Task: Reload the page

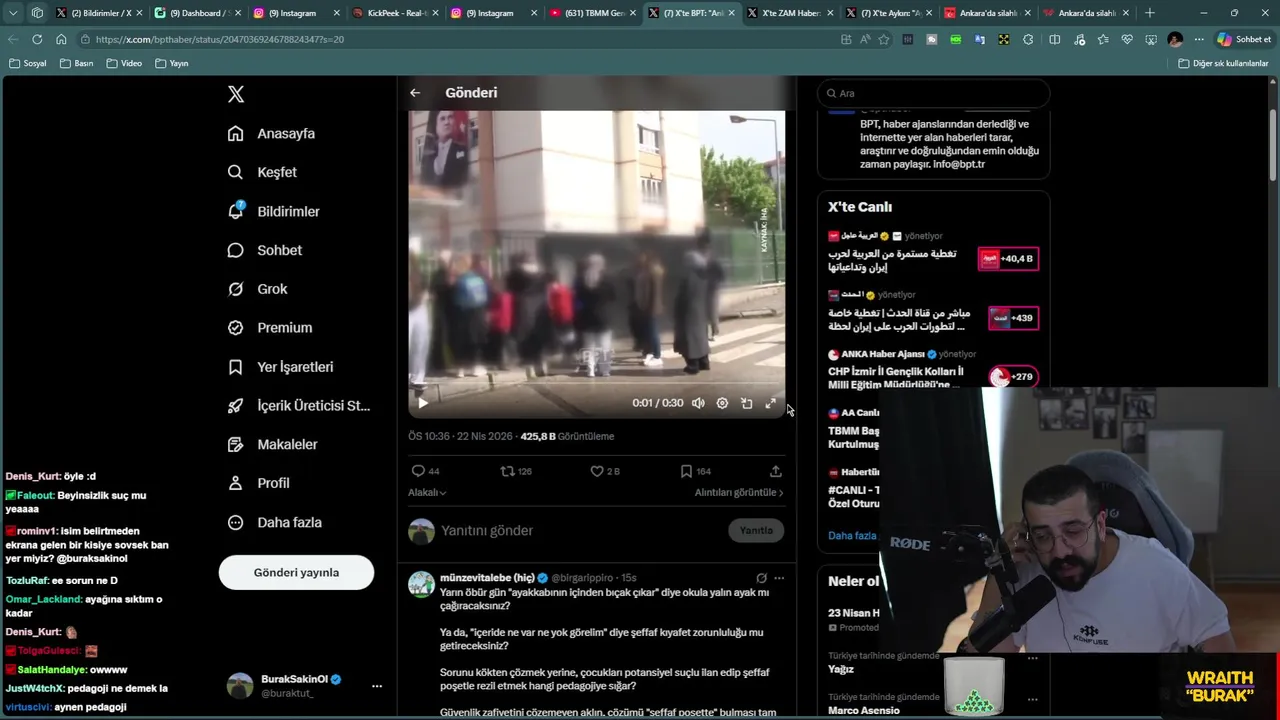Action: tap(37, 39)
